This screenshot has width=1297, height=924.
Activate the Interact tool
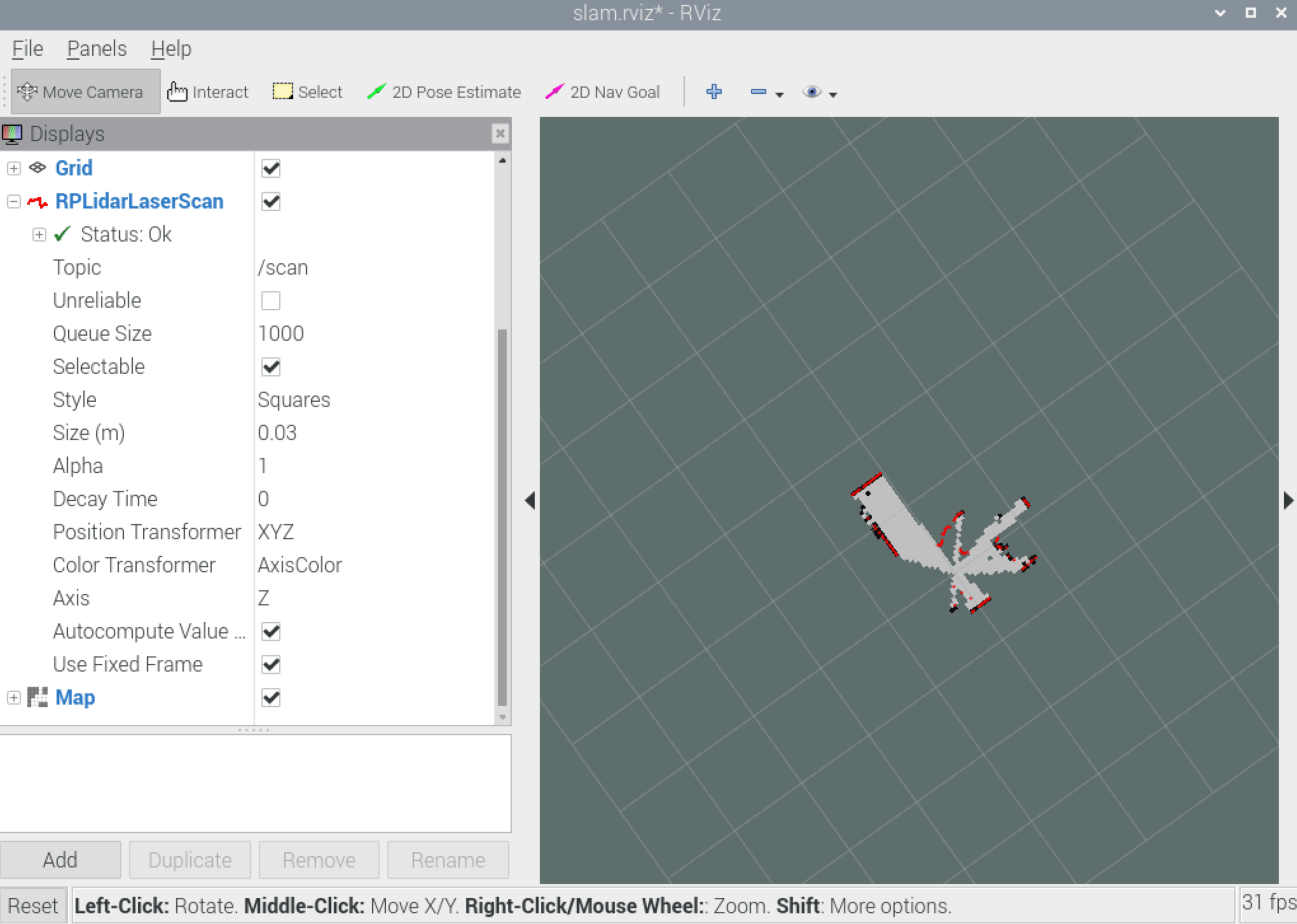pos(208,92)
